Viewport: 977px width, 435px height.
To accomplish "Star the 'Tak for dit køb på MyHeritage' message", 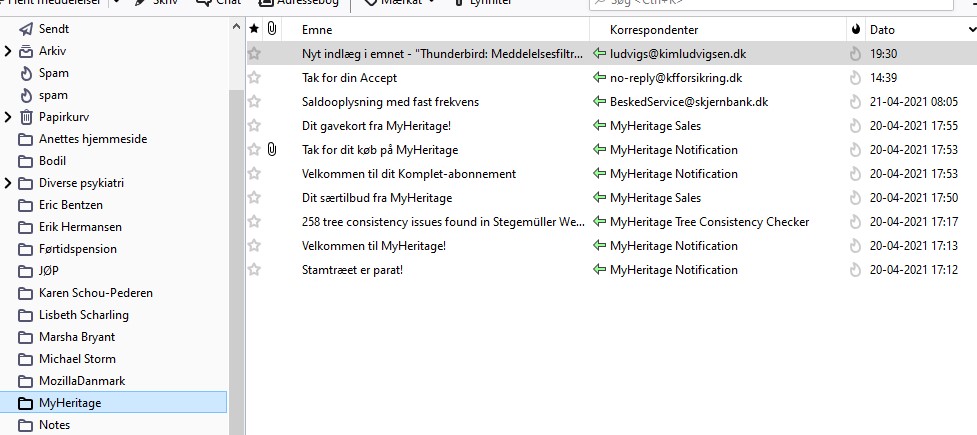I will point(254,150).
